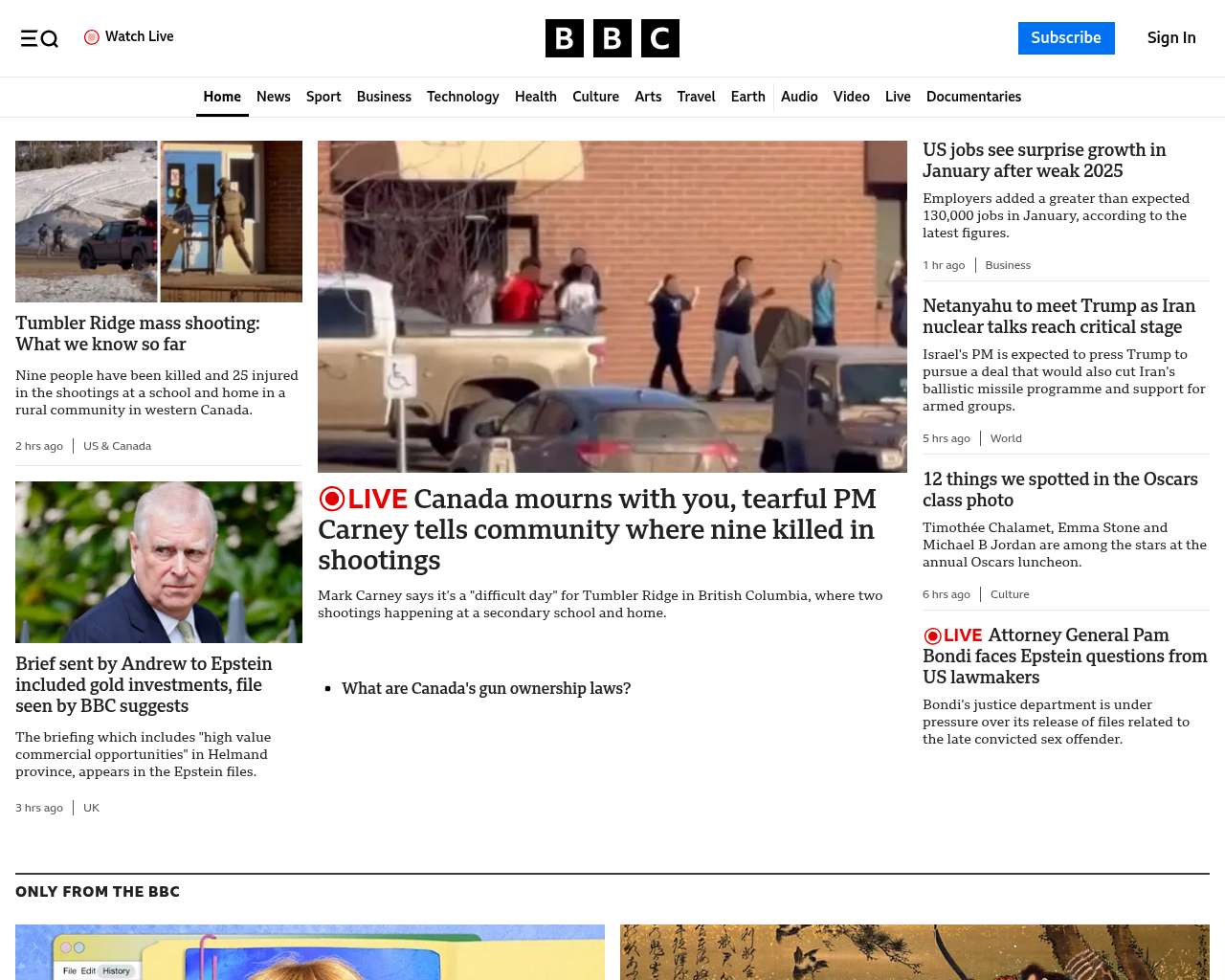
Task: Open the 12 things Oscars class photo story
Action: (1060, 490)
